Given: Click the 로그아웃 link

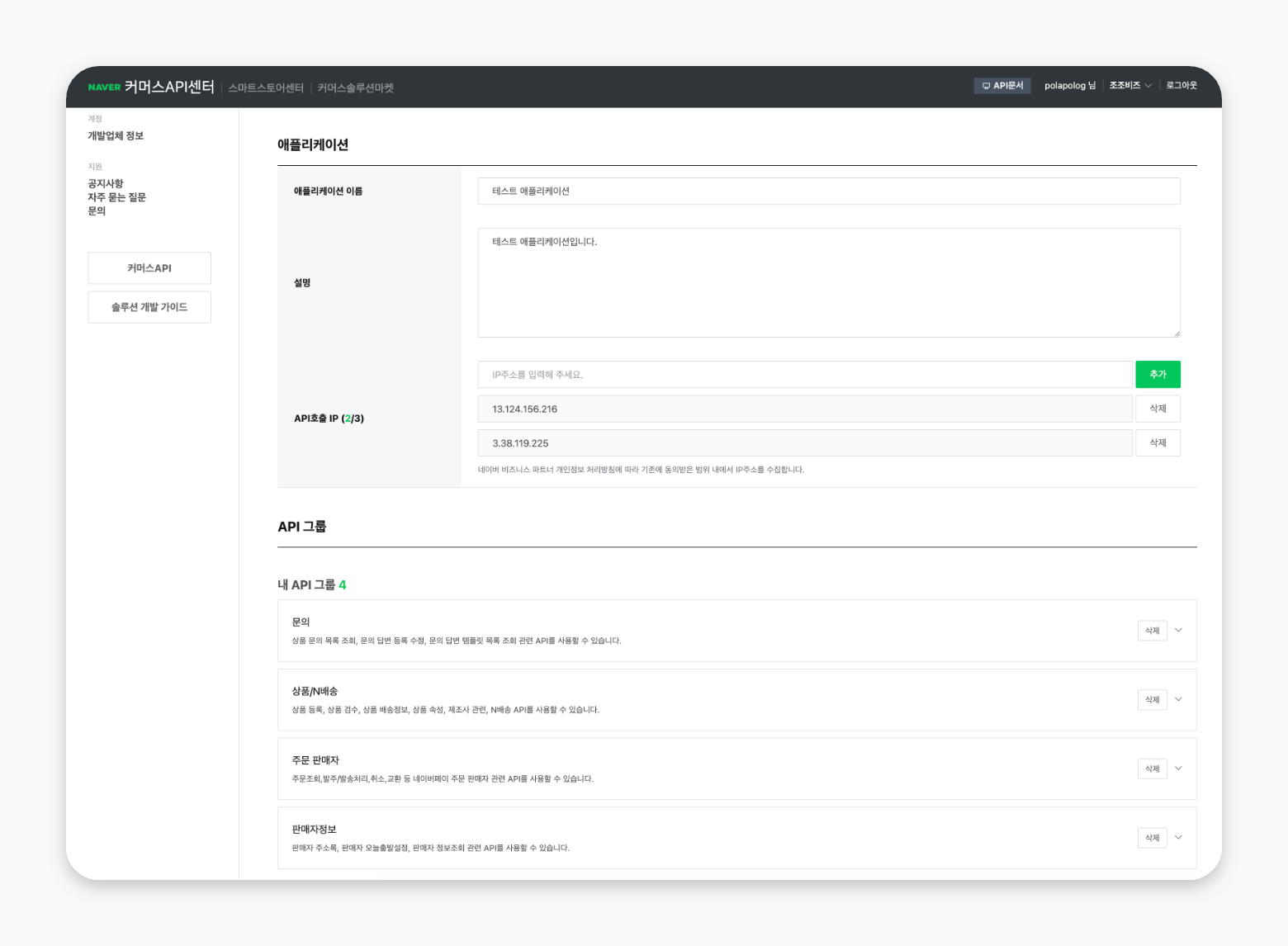Looking at the screenshot, I should 1181,86.
